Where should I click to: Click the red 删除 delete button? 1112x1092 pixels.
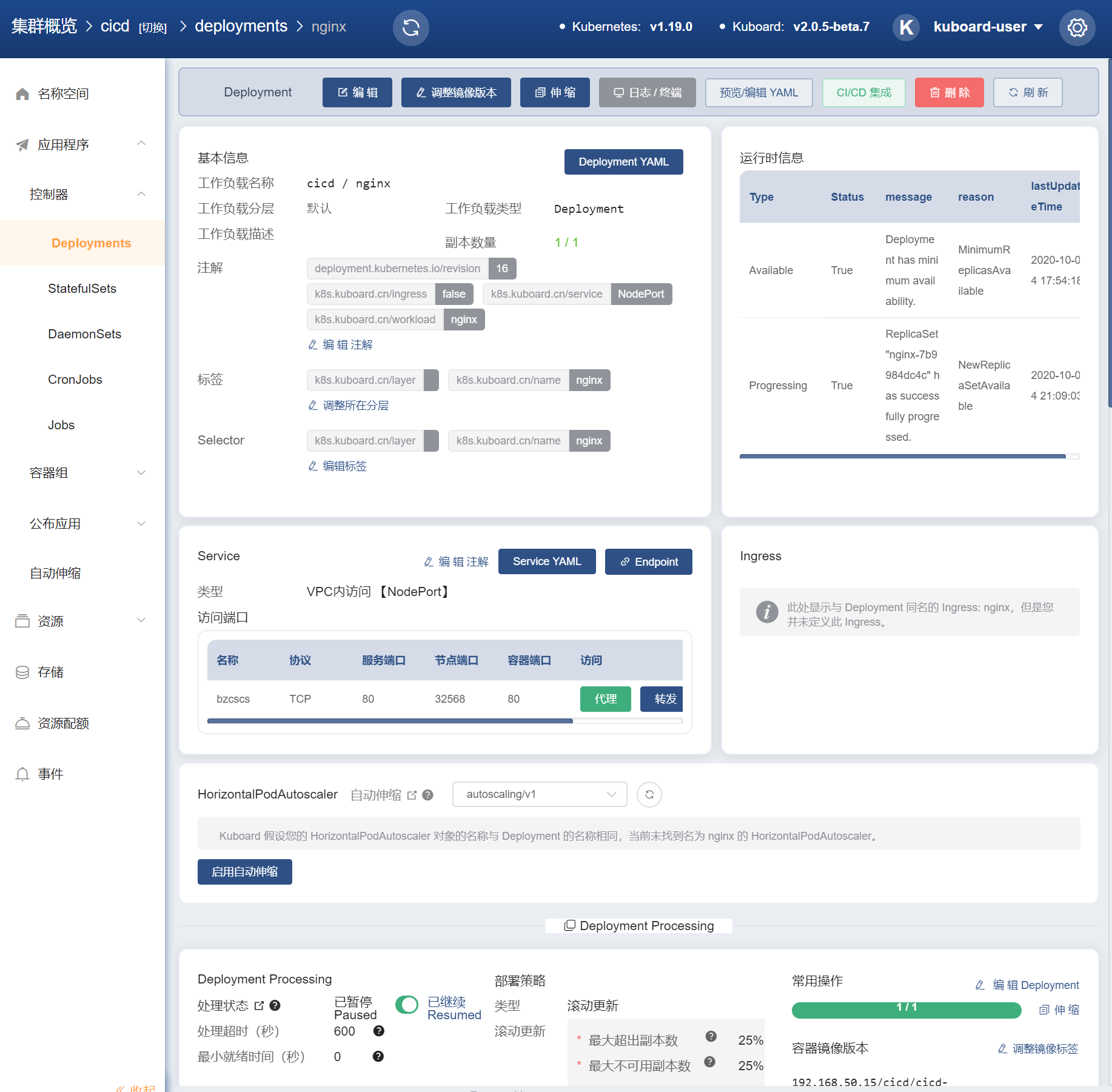(949, 92)
